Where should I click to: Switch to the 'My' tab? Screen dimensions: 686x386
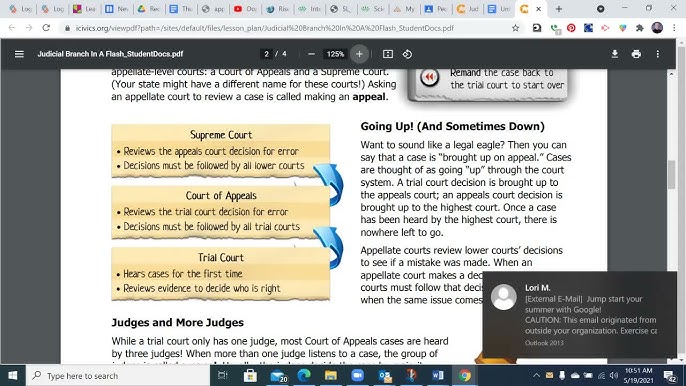[403, 9]
